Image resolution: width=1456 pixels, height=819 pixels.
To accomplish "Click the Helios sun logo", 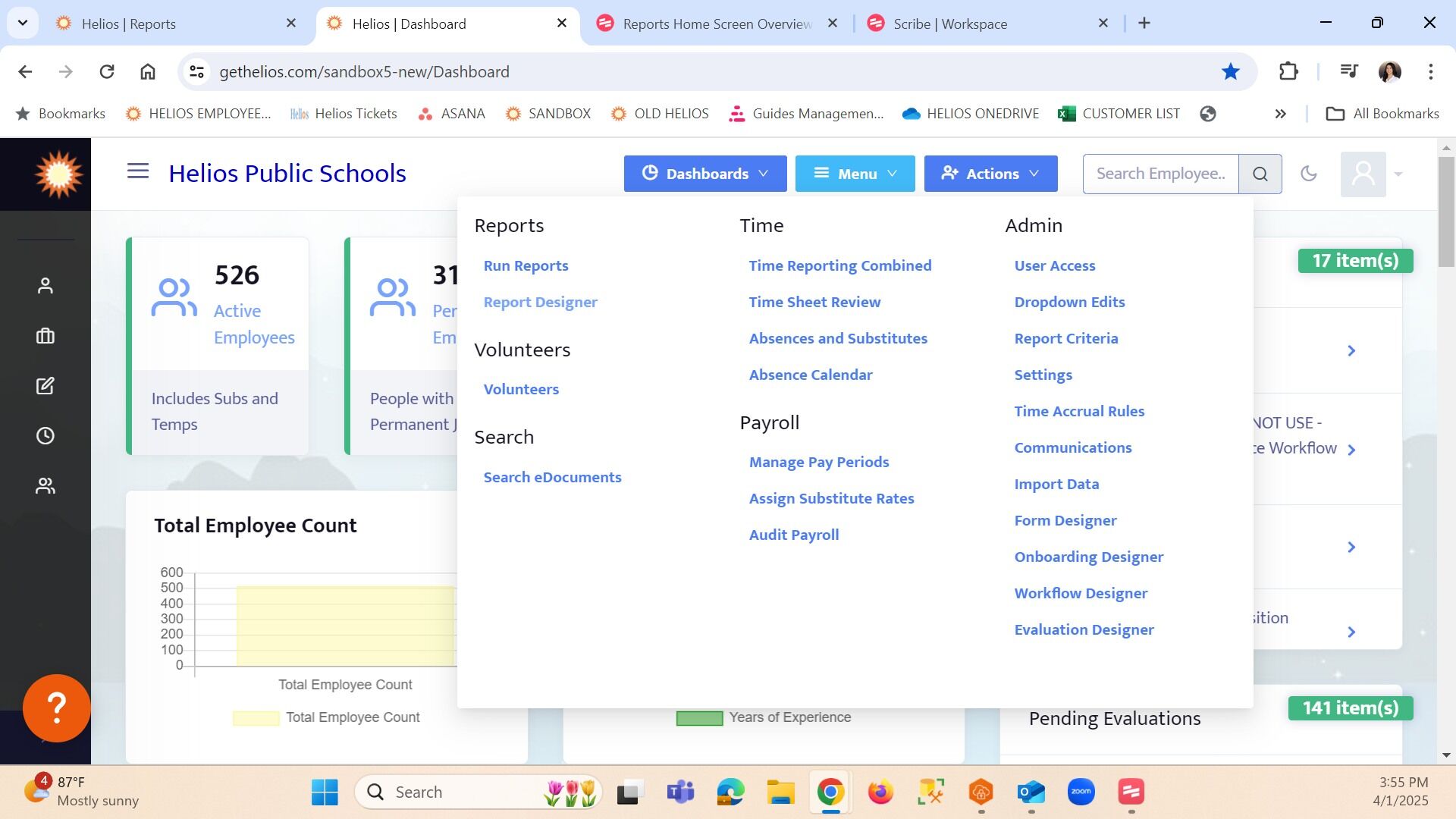I will pyautogui.click(x=58, y=174).
